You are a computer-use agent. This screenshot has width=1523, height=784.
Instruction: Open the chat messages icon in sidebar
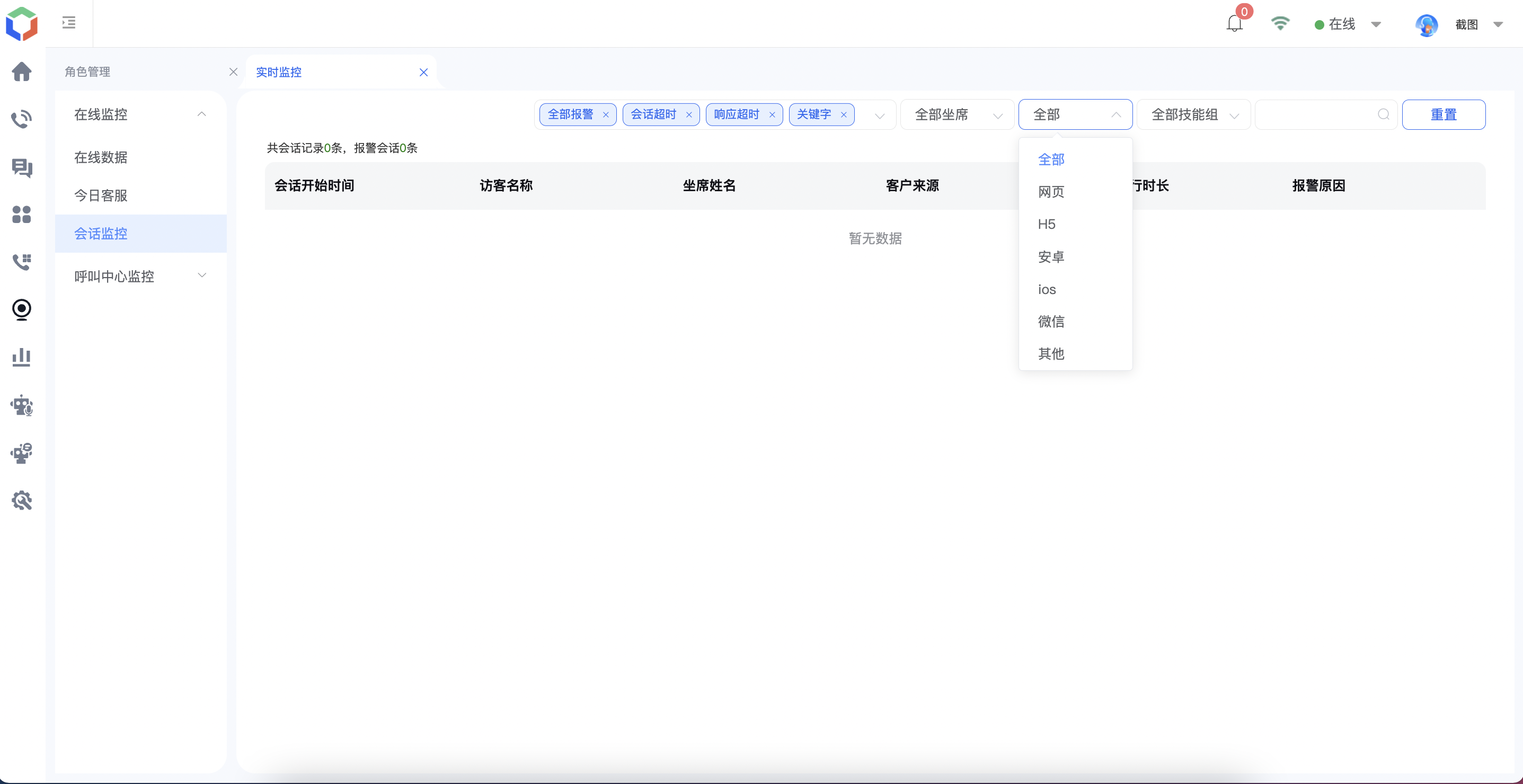point(22,168)
